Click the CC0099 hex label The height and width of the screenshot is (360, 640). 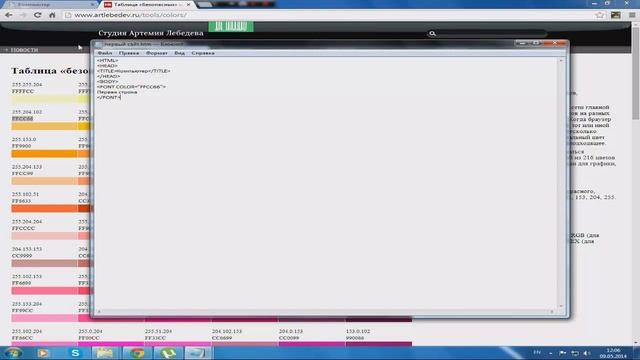[x=289, y=338]
